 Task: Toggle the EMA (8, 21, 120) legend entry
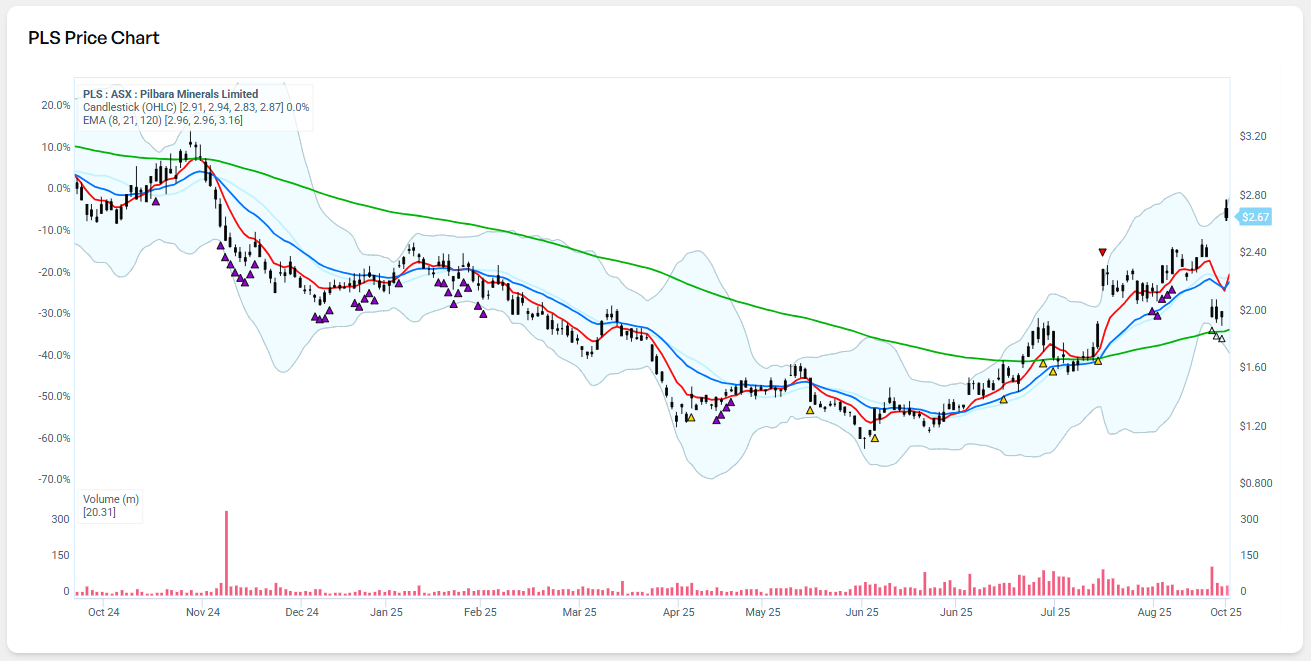pyautogui.click(x=118, y=120)
